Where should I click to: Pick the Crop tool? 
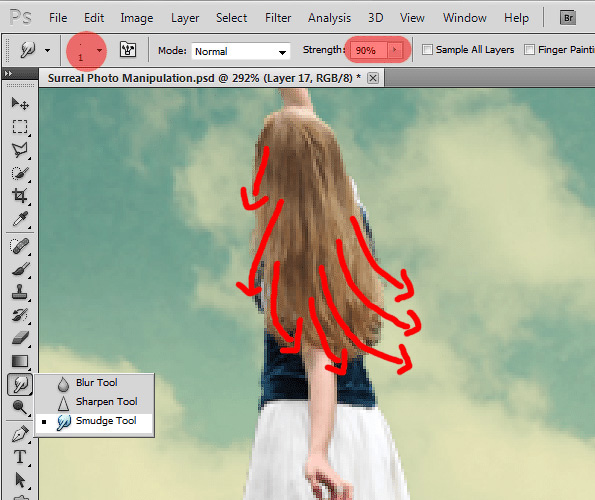click(x=20, y=196)
